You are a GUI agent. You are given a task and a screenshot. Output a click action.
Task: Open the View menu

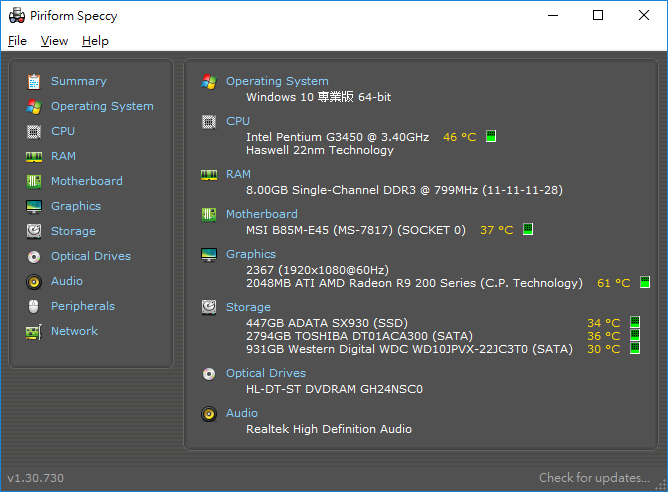[x=54, y=41]
